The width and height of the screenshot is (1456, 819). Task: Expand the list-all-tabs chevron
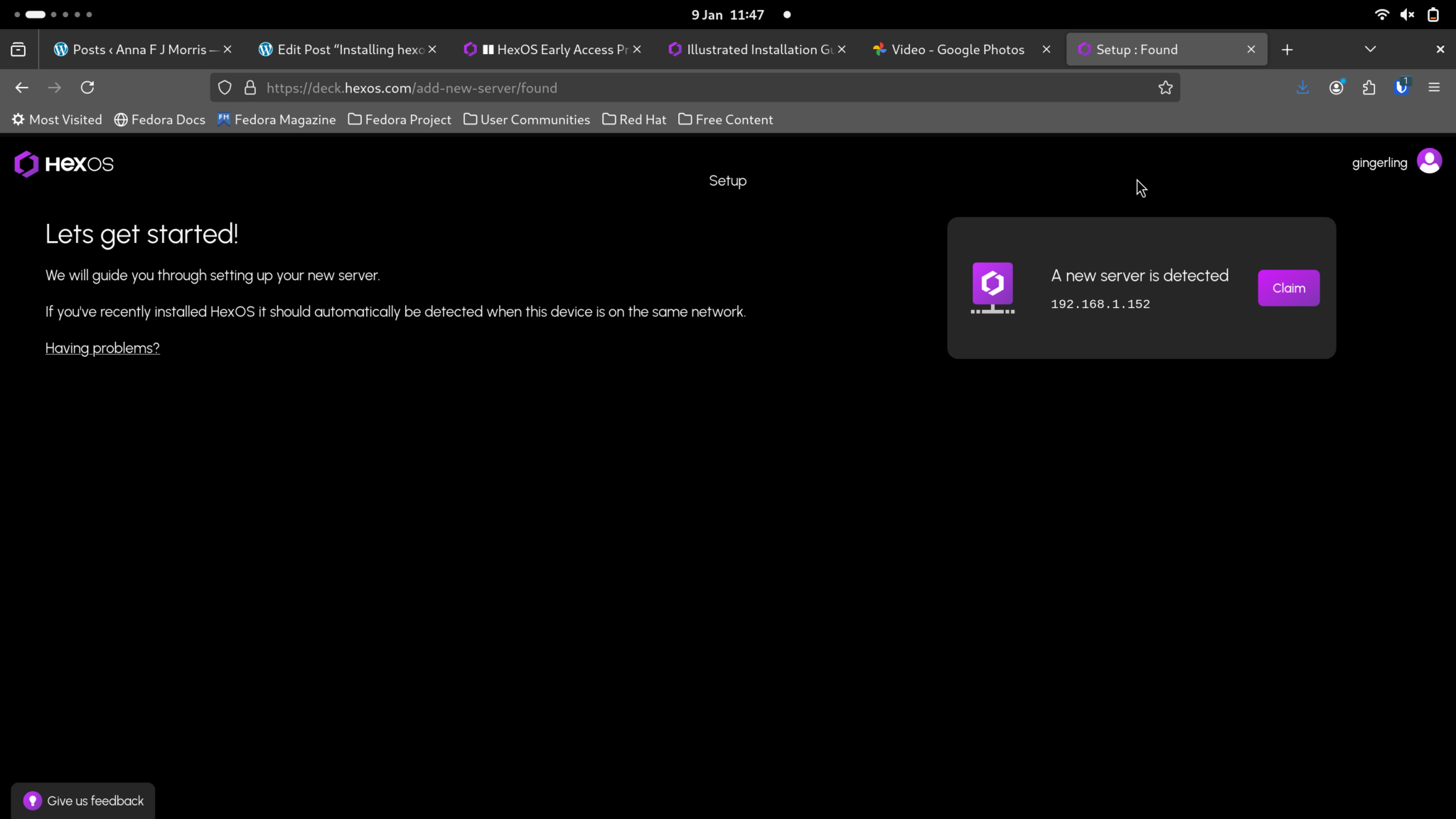pos(1369,49)
